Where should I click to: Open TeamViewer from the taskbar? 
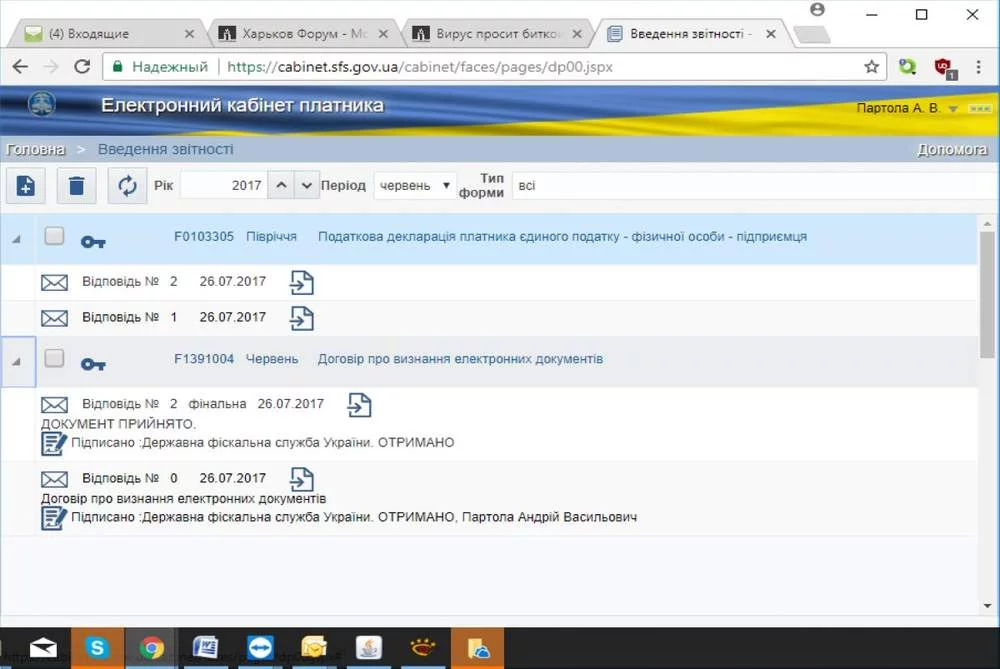(260, 648)
